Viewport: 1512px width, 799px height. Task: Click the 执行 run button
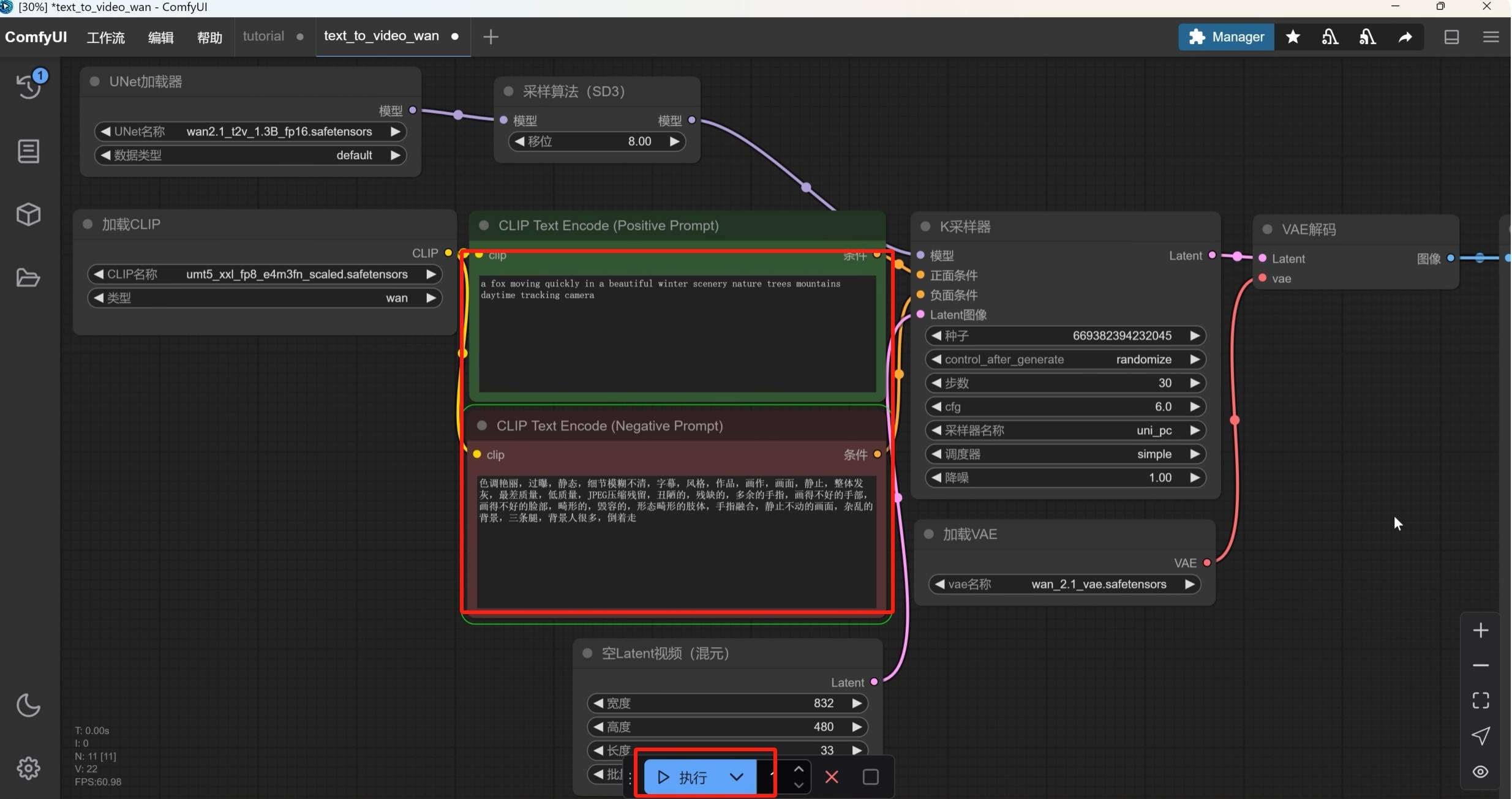click(682, 778)
